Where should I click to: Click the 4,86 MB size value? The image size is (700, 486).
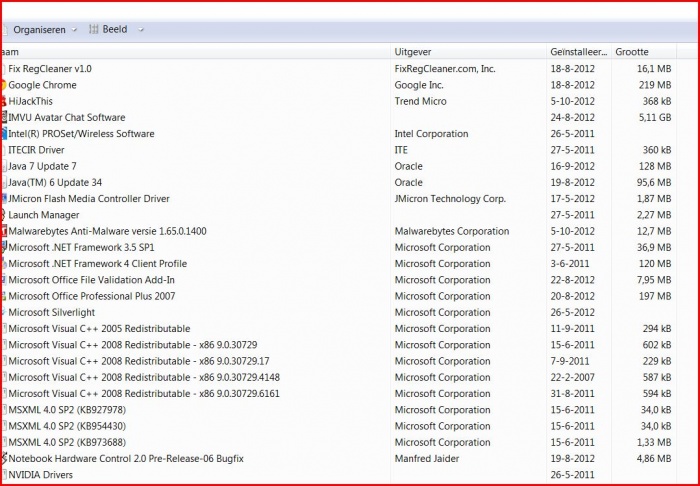(x=654, y=458)
